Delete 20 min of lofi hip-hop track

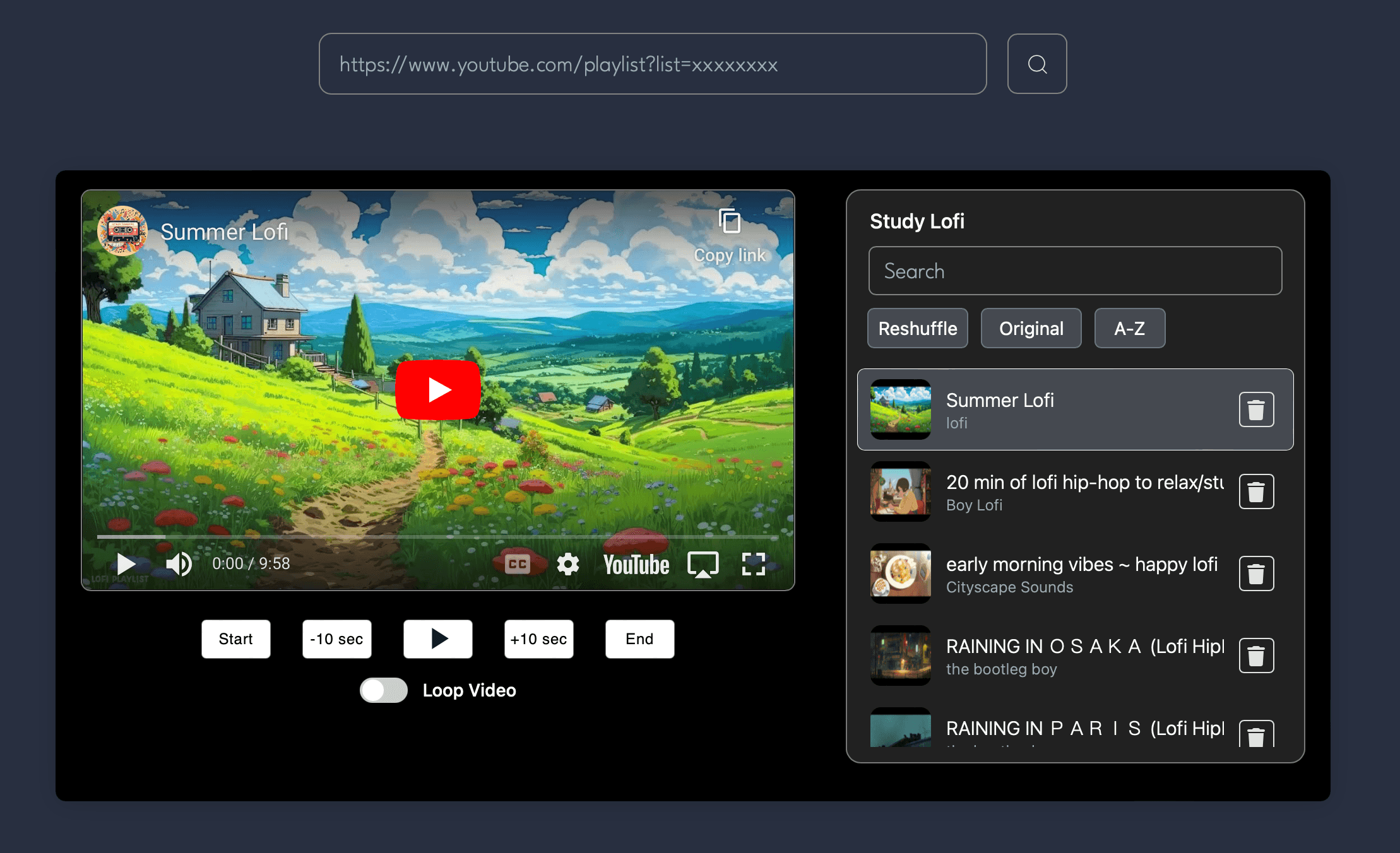click(1256, 491)
